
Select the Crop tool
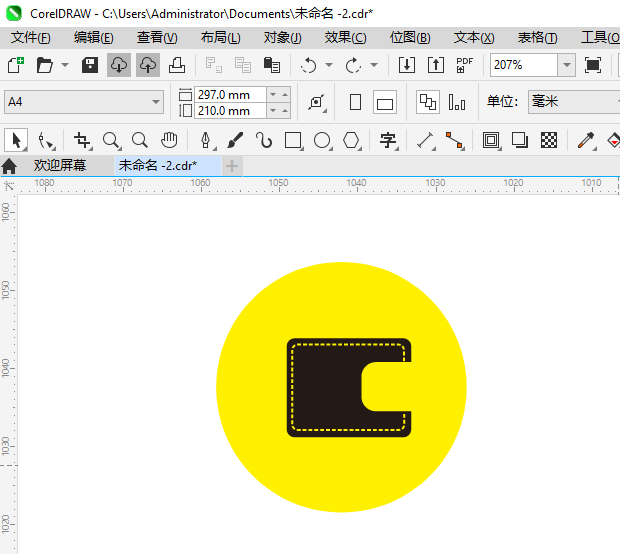(82, 140)
